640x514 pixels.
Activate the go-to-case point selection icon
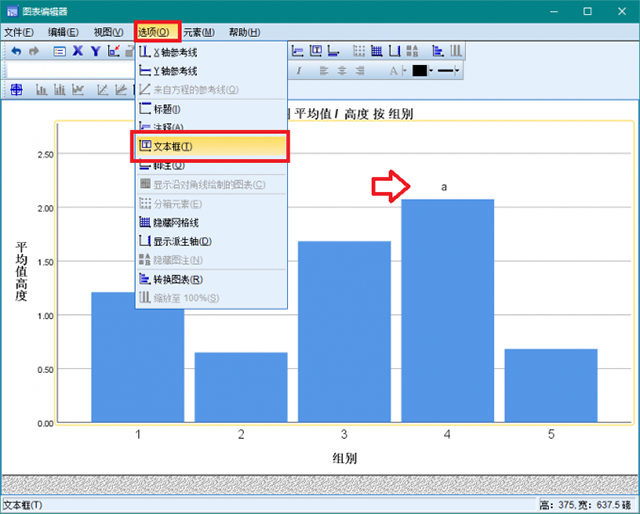pos(114,51)
